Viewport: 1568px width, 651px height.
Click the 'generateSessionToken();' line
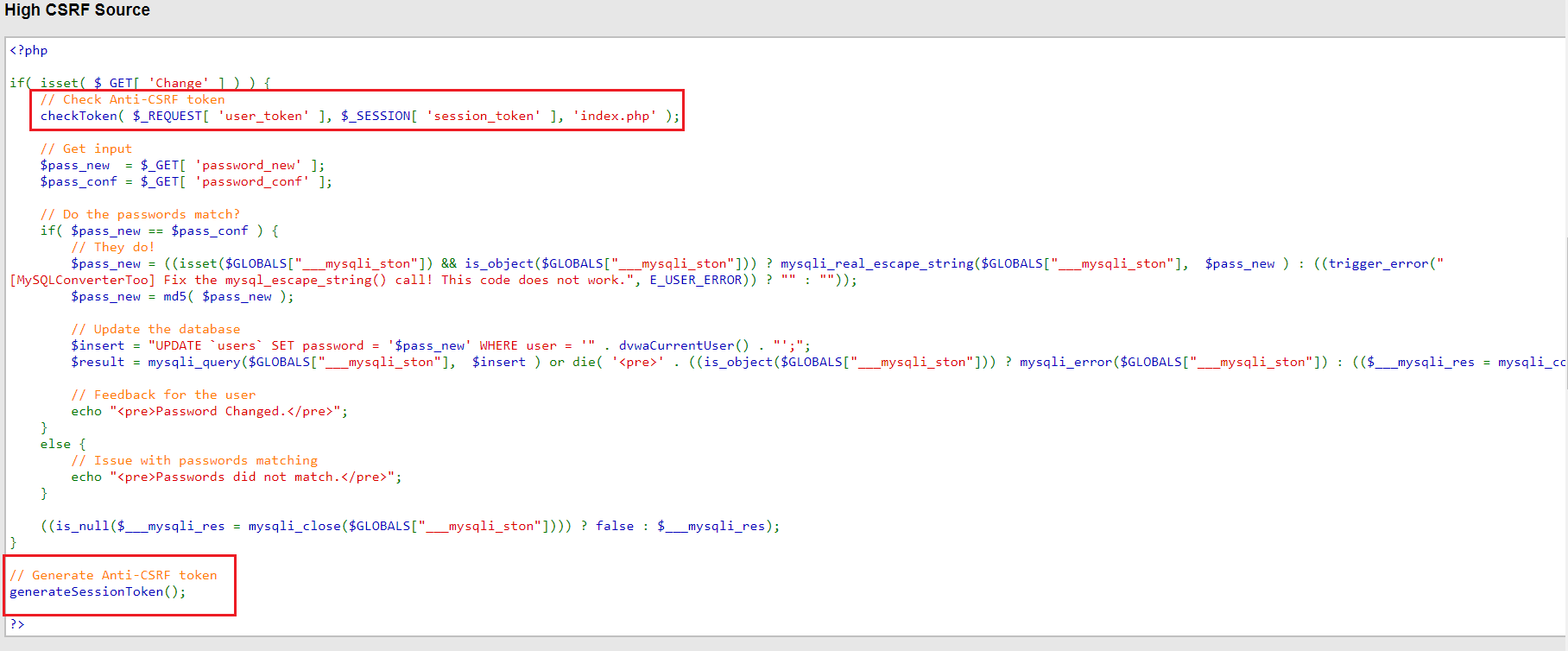(x=98, y=591)
